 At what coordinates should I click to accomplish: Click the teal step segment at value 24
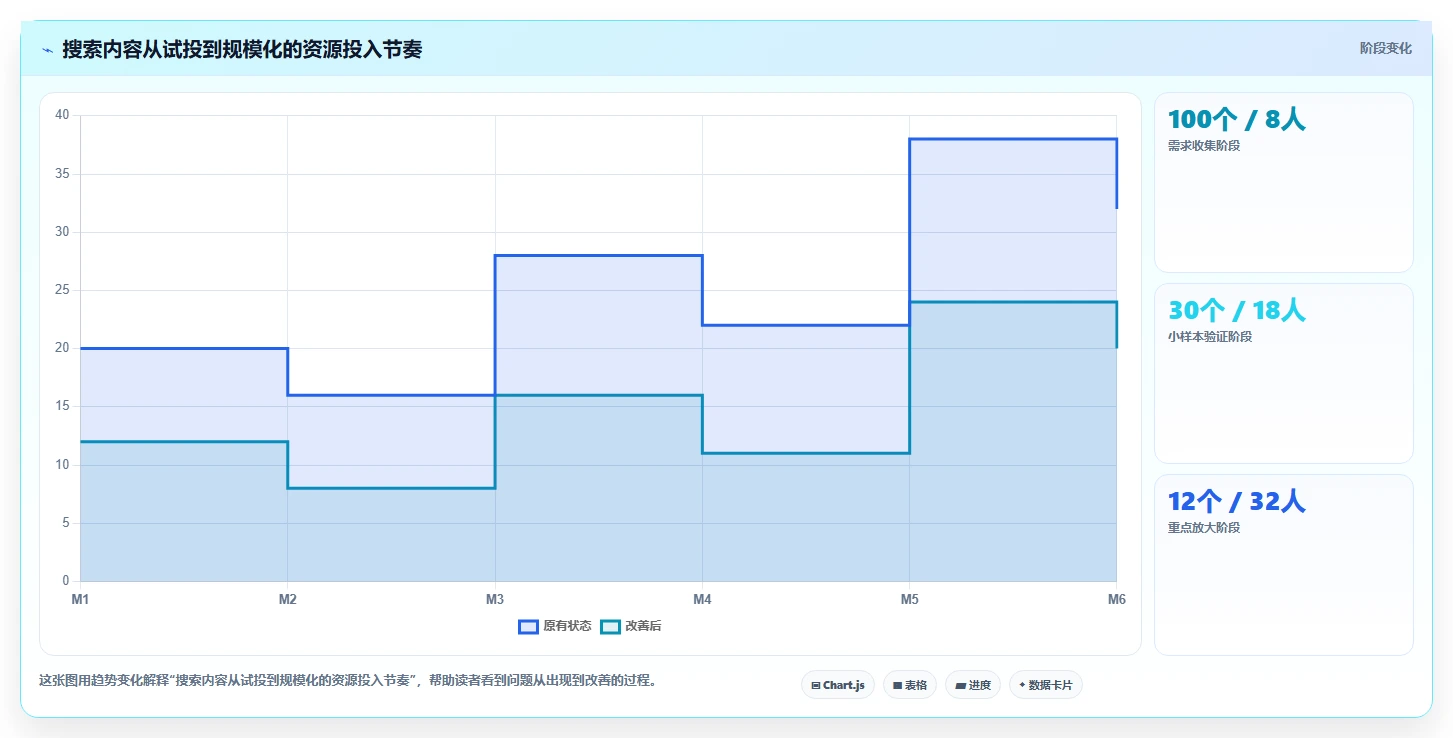click(x=1013, y=302)
